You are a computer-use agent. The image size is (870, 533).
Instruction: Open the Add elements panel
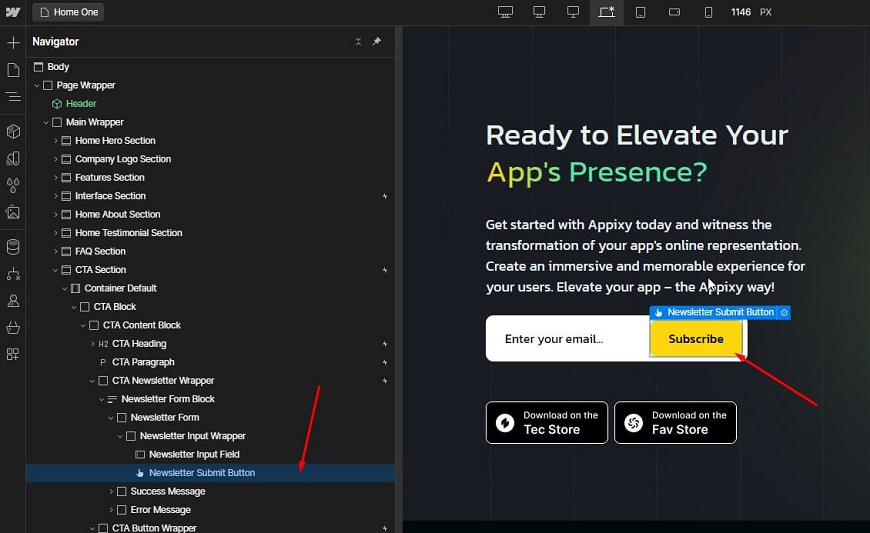[x=13, y=43]
